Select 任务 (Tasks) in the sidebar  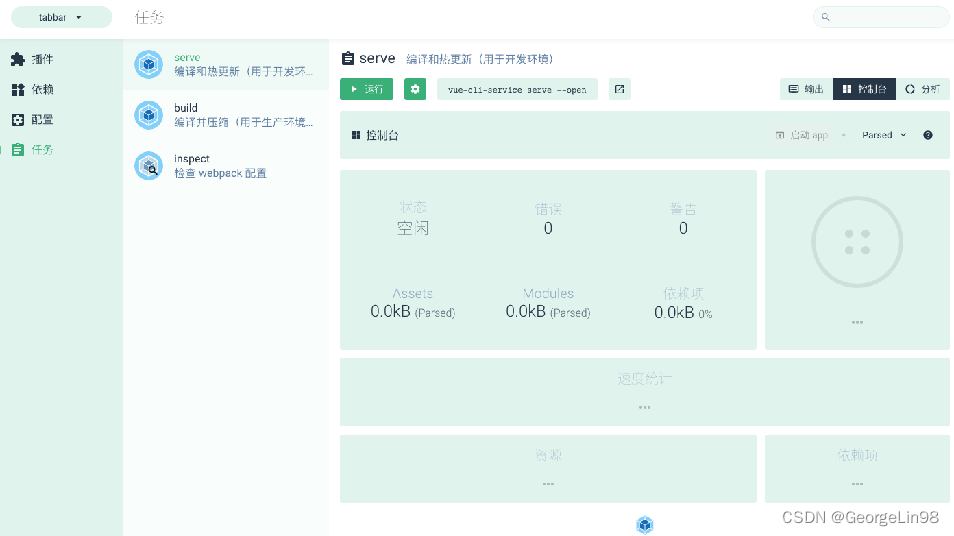[x=33, y=150]
